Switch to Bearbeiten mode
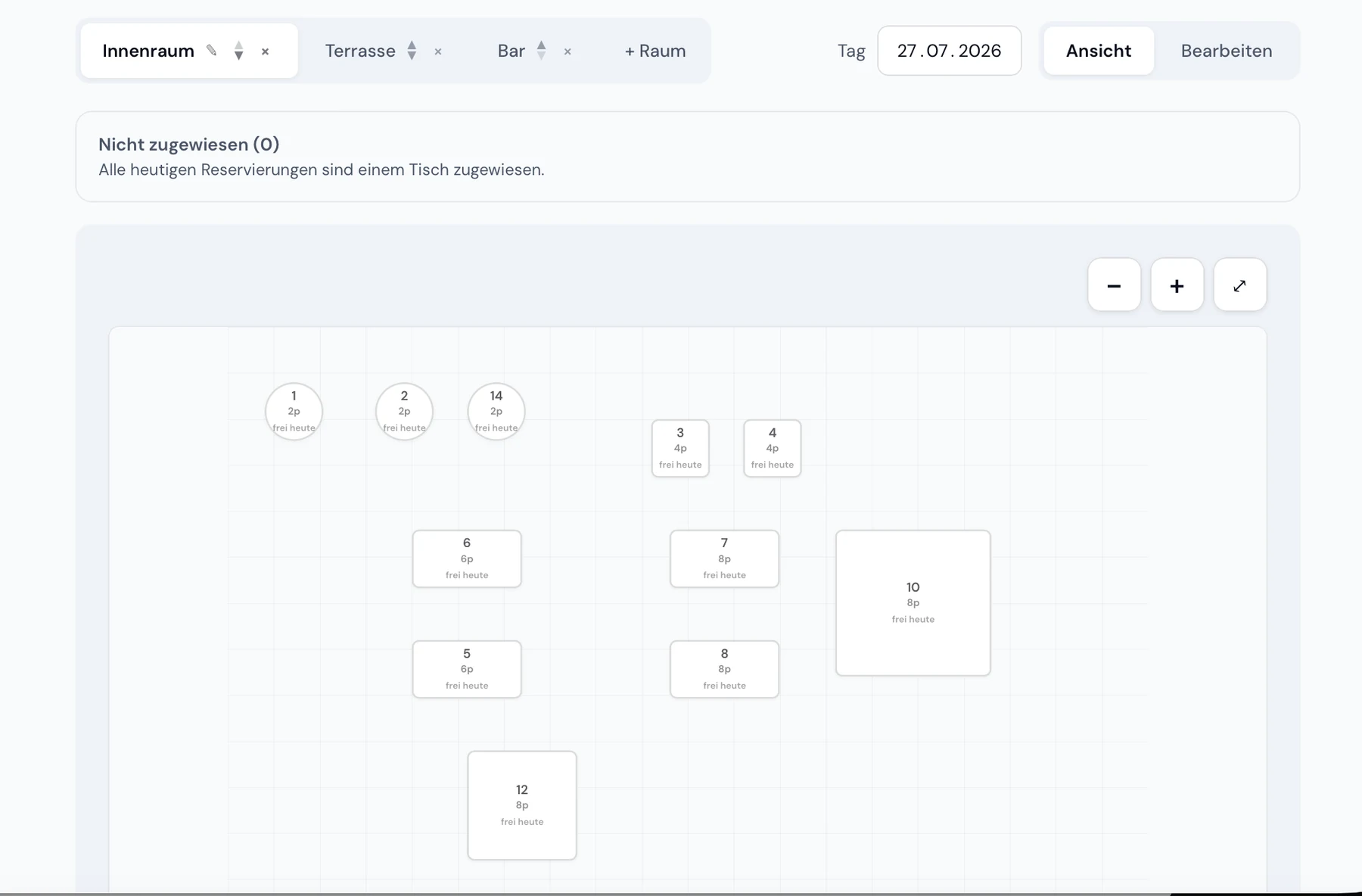Viewport: 1362px width, 896px height. [1227, 51]
